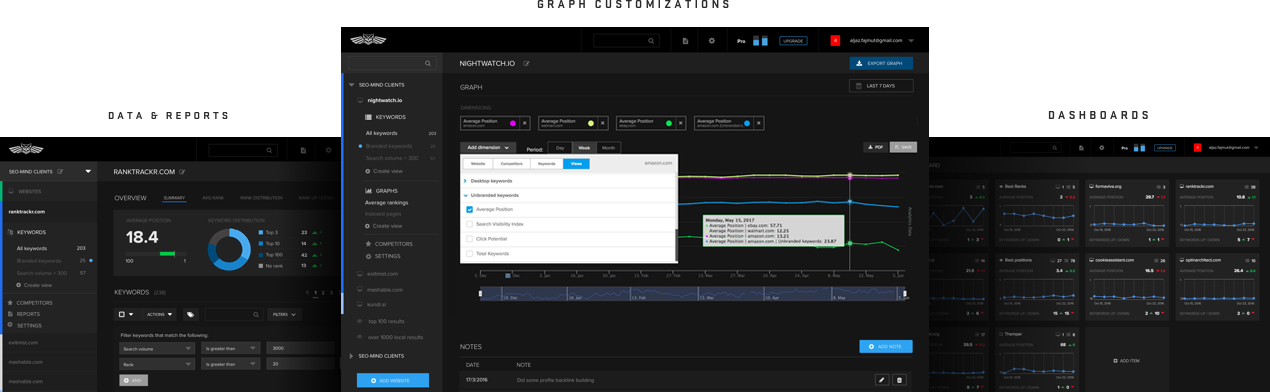Click the red notification badge in center window
Screen dimensions: 1270x392
point(835,41)
